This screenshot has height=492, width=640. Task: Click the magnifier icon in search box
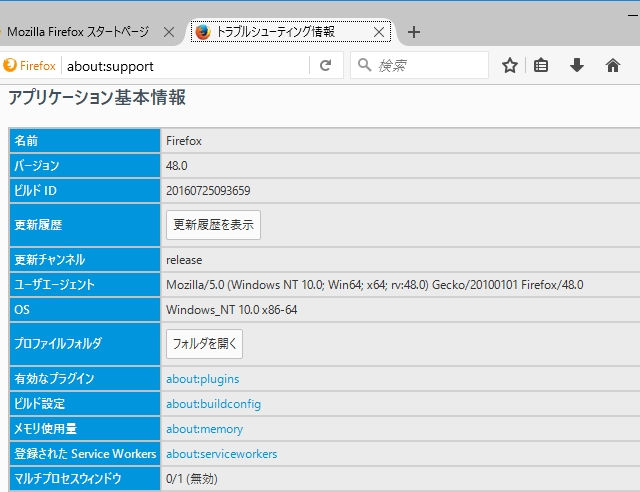tap(364, 65)
